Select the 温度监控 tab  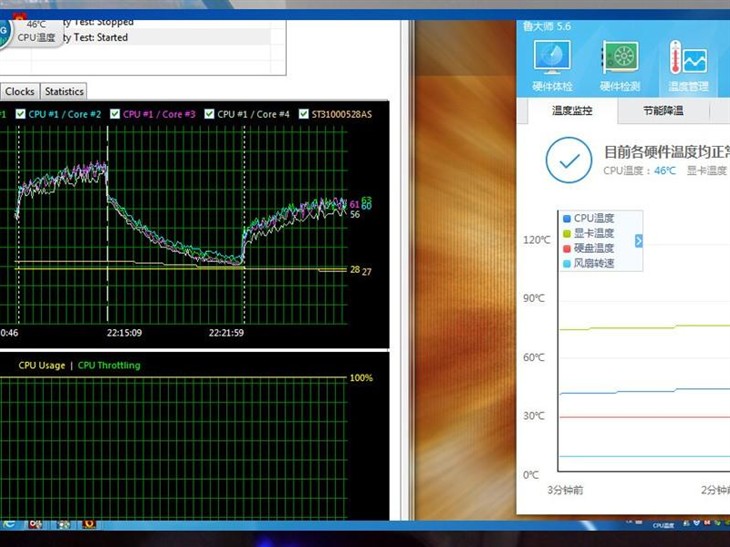(572, 111)
